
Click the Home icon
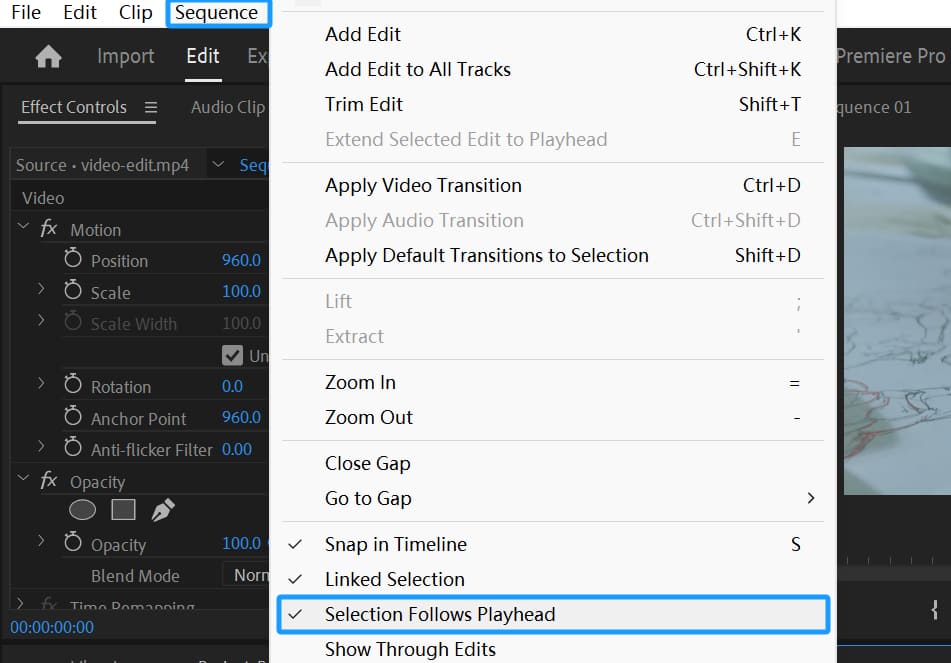point(48,57)
